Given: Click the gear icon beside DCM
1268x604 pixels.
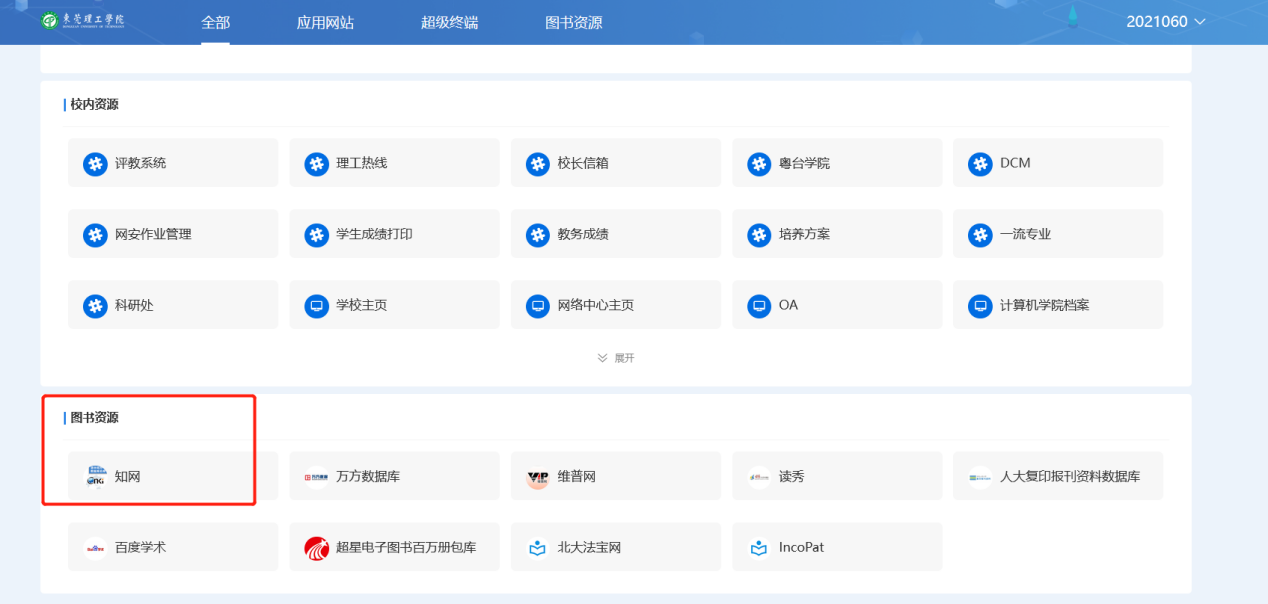Looking at the screenshot, I should 980,163.
